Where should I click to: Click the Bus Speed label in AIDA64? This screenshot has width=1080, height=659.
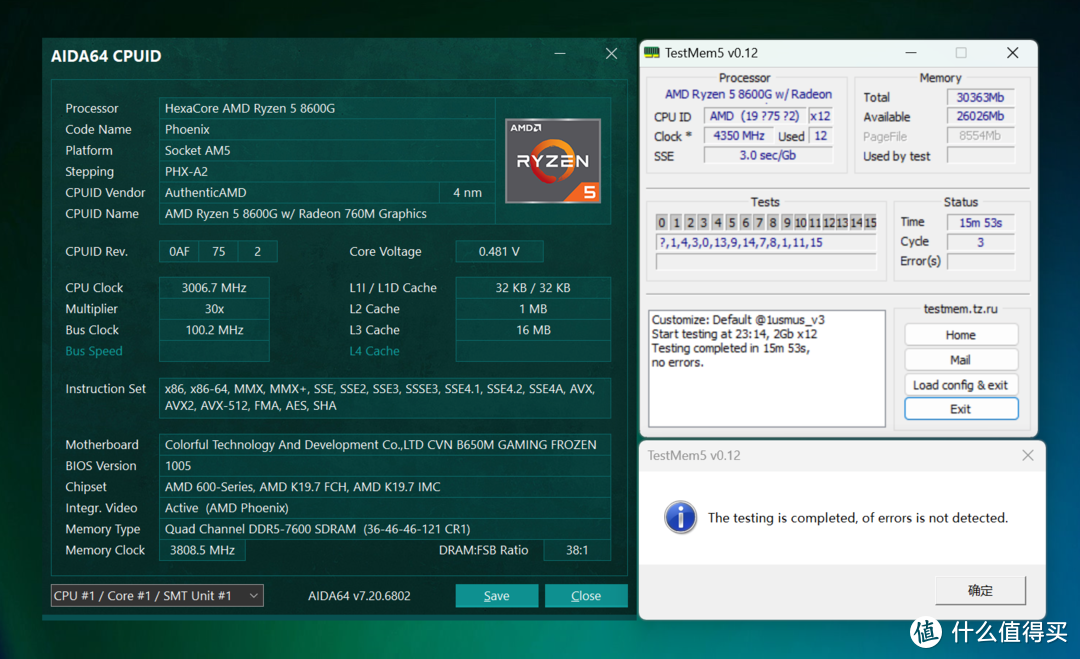click(94, 351)
